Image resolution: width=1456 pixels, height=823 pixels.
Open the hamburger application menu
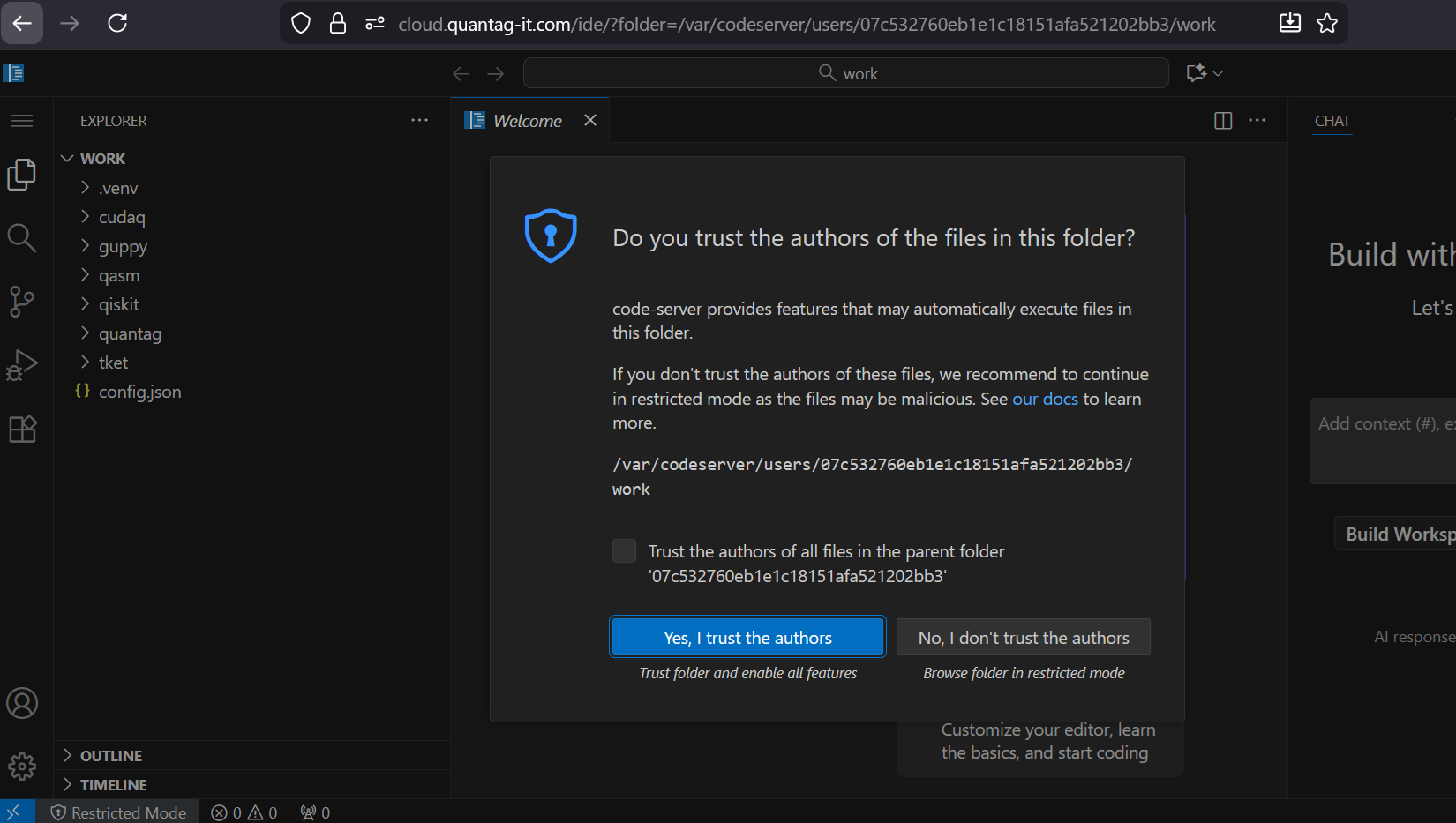[22, 121]
